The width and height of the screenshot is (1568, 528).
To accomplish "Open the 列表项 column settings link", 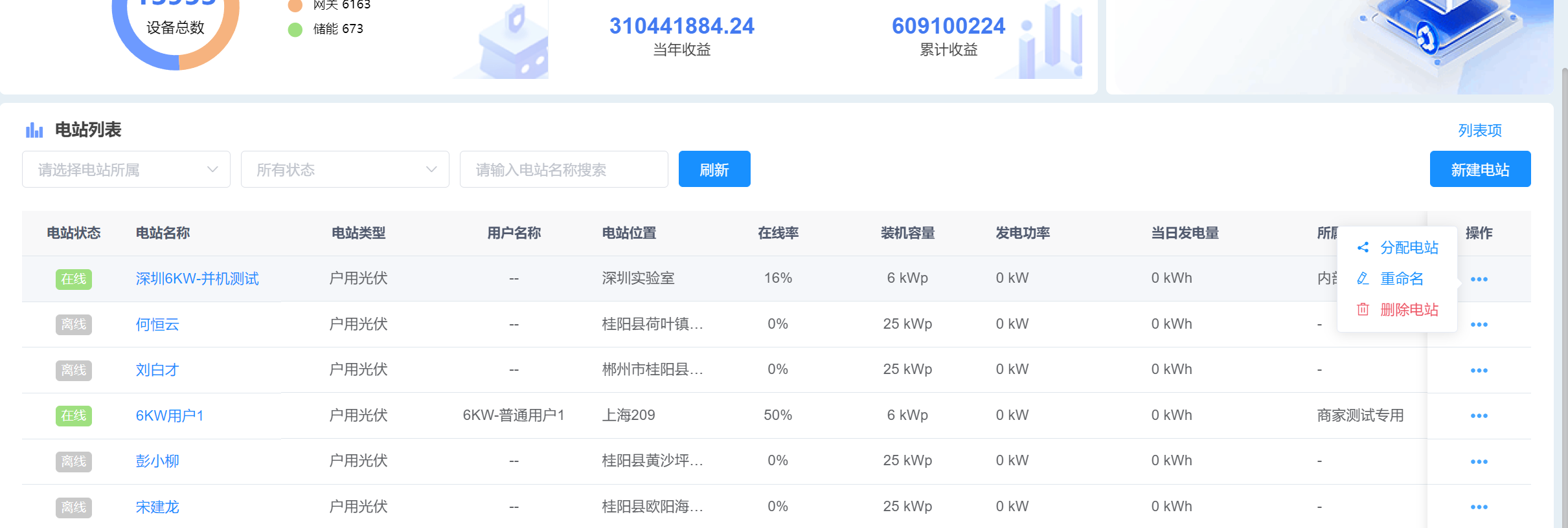I will (1480, 130).
